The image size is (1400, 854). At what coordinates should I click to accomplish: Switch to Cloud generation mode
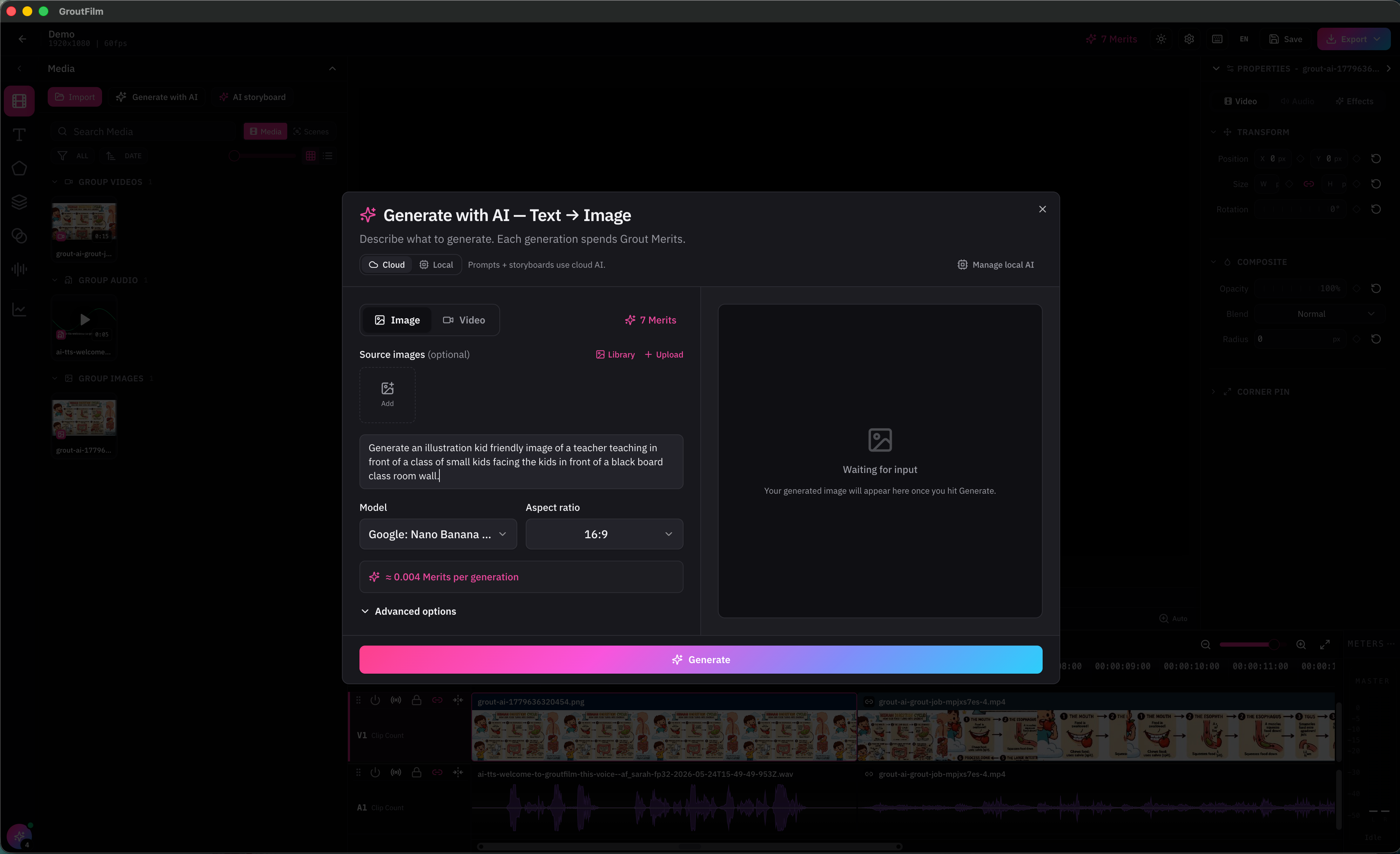tap(386, 265)
